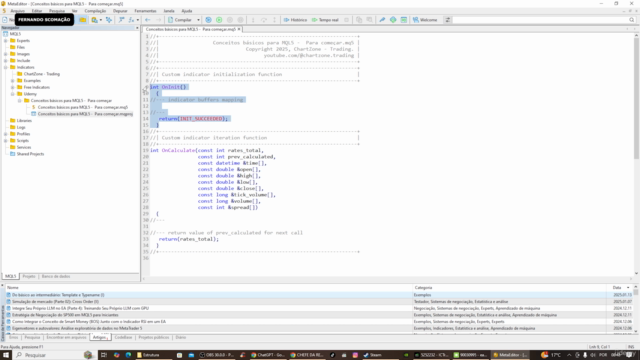
Task: Expand the Free Indicators folder
Action: [x=13, y=87]
